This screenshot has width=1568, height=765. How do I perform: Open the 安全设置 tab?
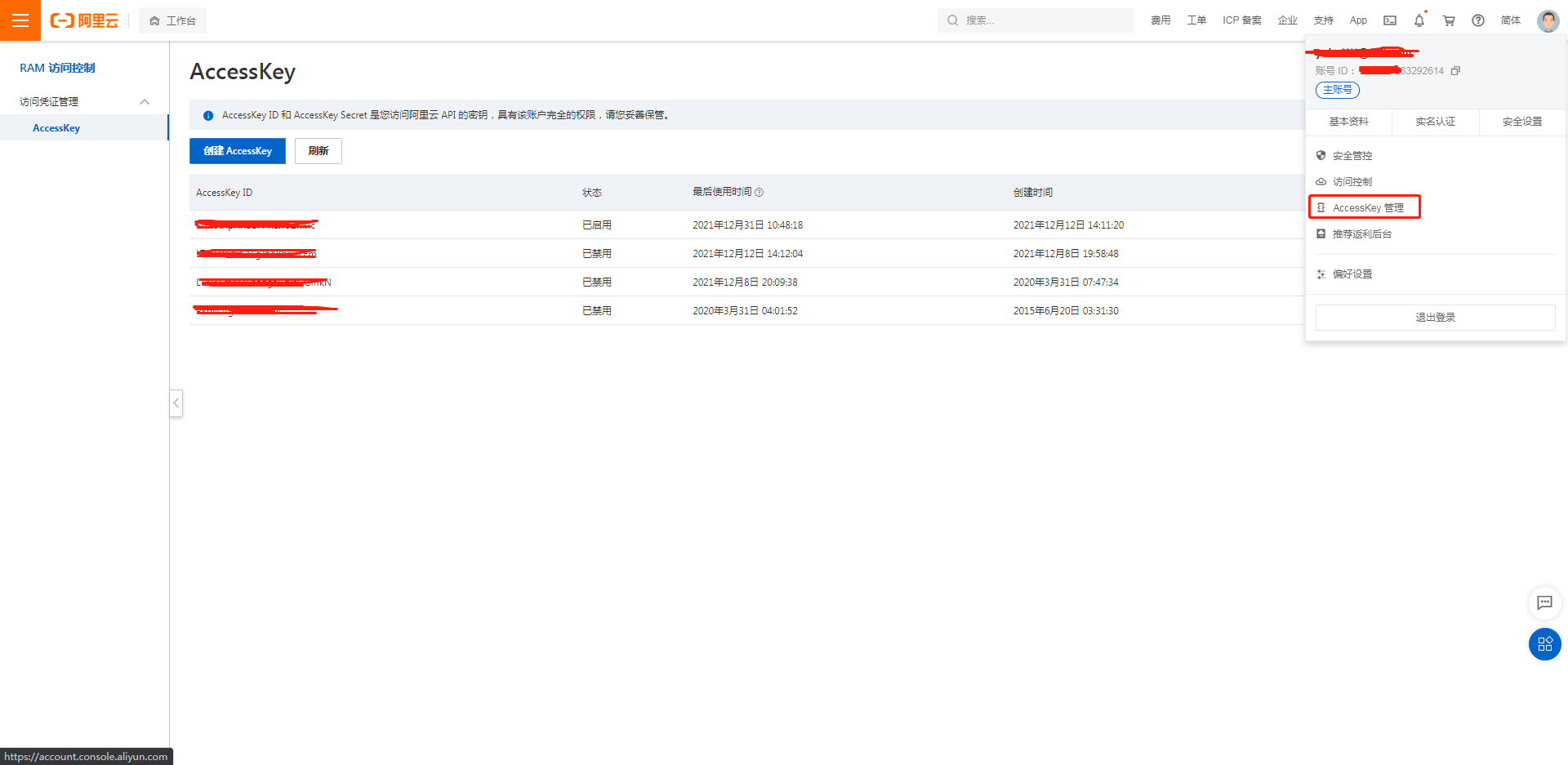click(x=1522, y=122)
